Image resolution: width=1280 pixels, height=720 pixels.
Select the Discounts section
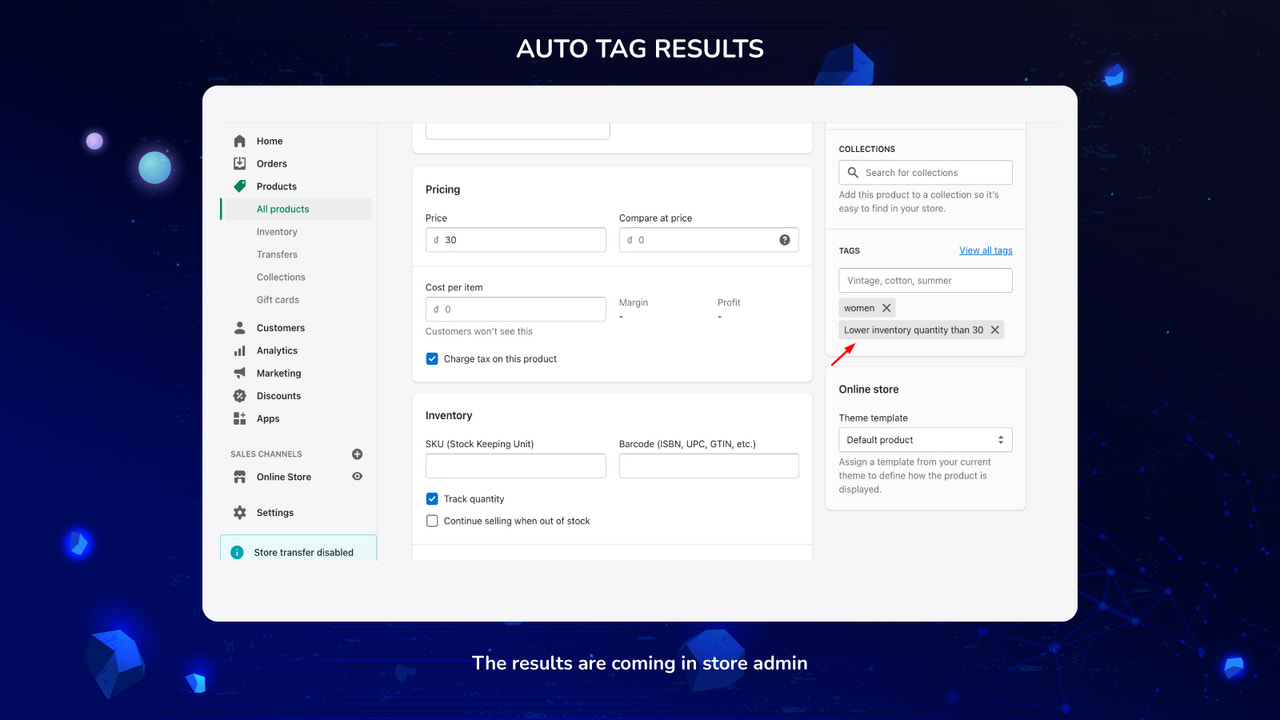tap(278, 395)
